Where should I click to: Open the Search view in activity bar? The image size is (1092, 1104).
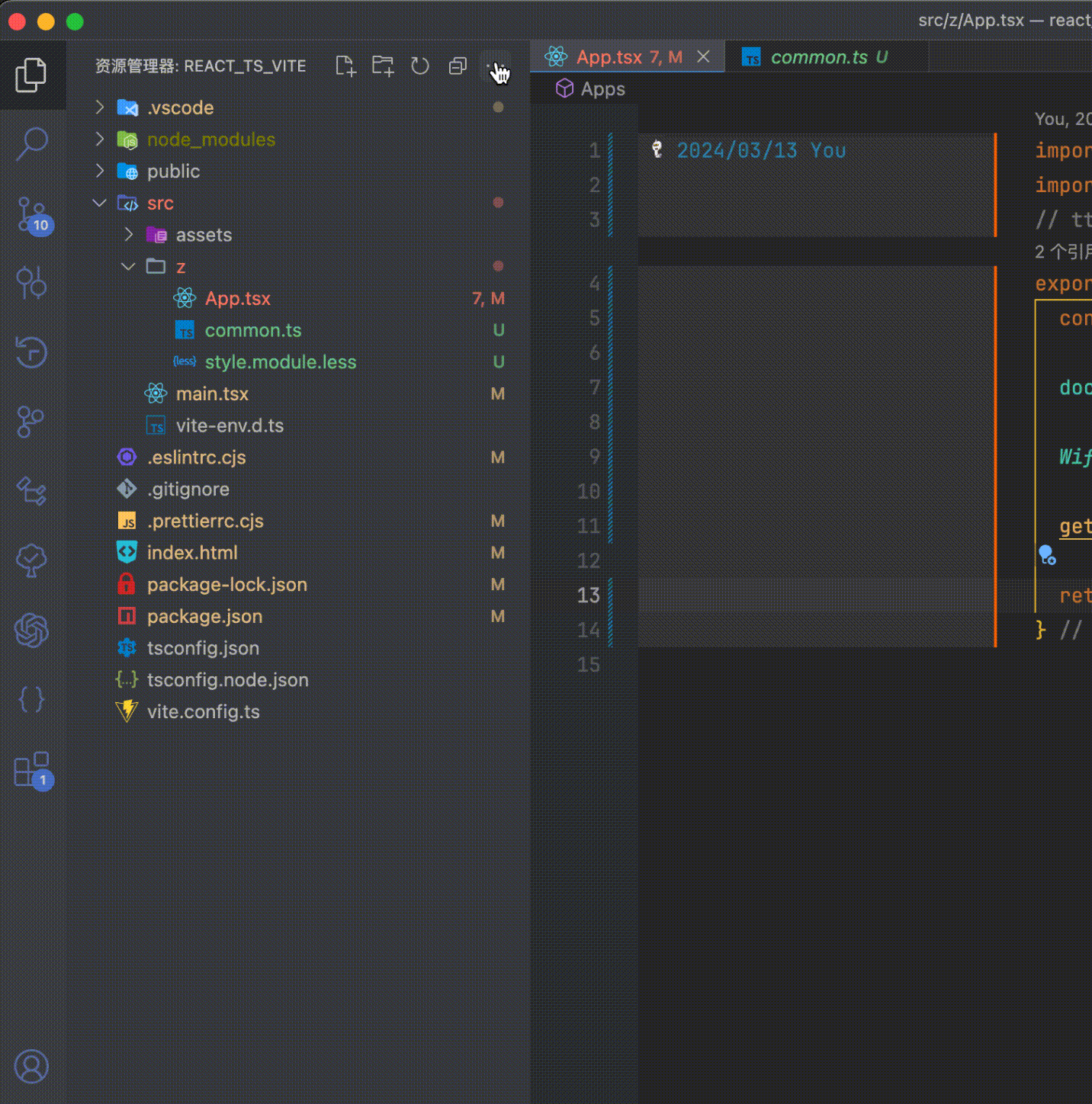click(x=31, y=143)
